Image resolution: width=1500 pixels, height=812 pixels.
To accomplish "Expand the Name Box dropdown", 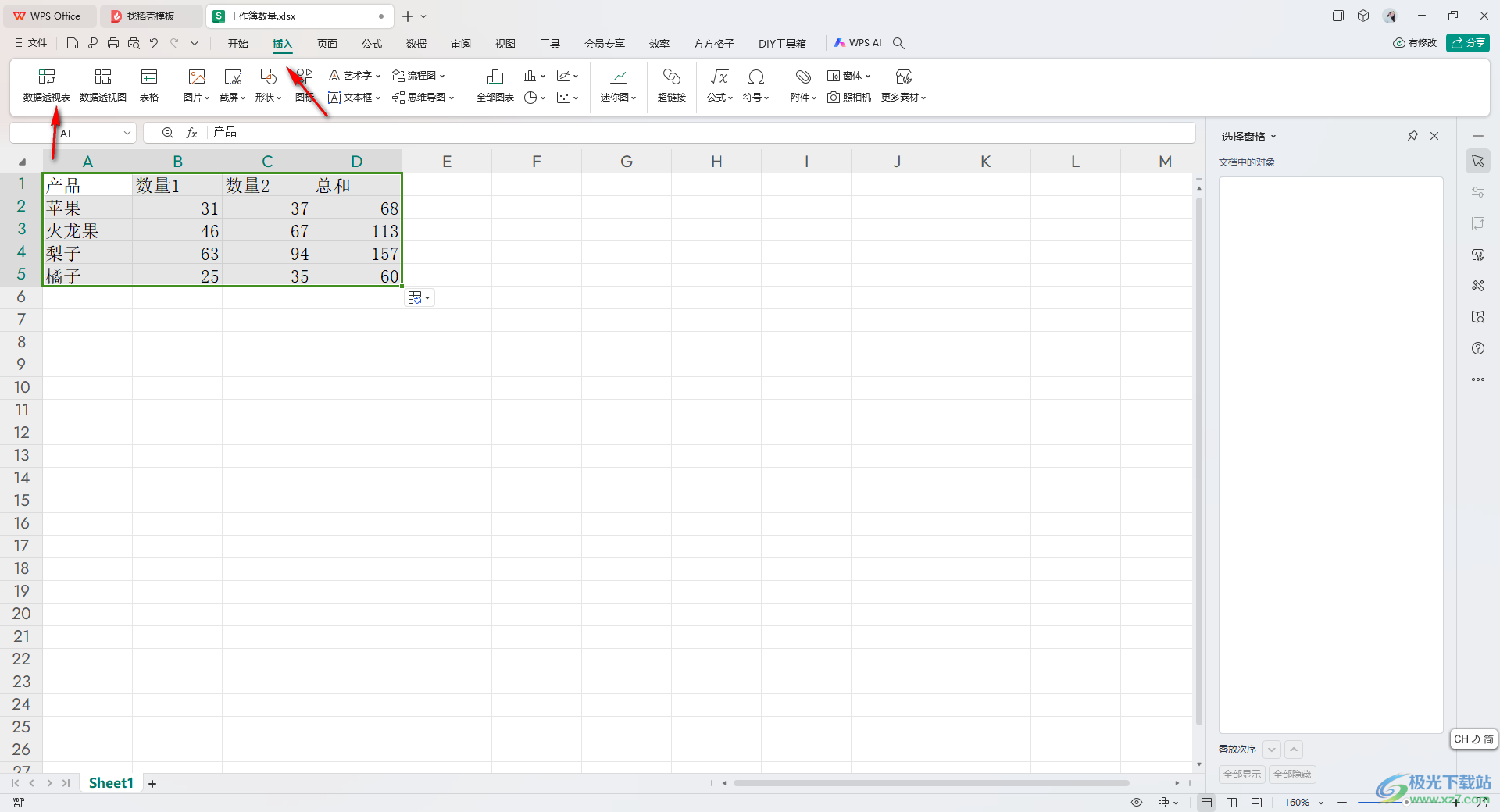I will click(x=127, y=133).
